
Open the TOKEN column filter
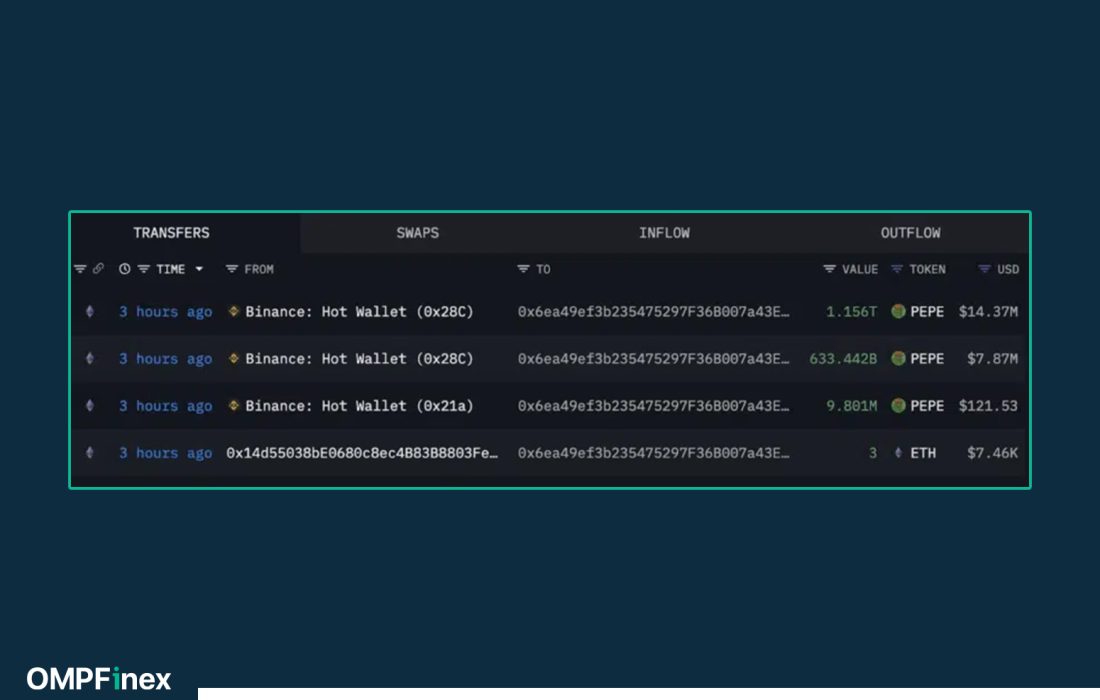(x=897, y=269)
